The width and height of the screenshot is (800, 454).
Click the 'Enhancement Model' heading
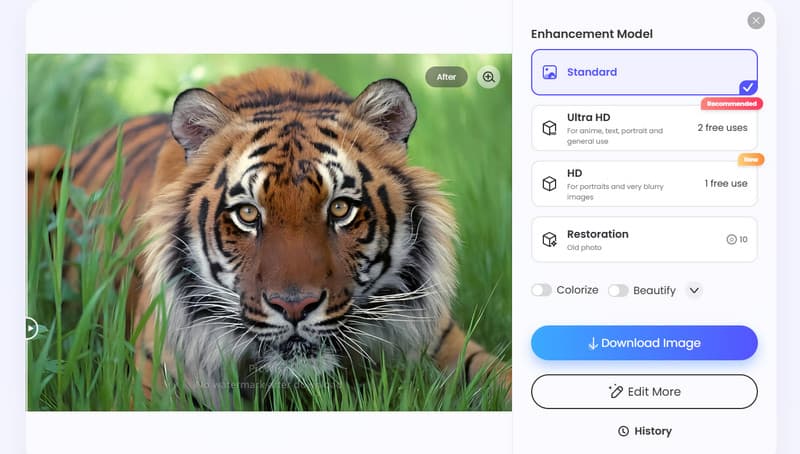[592, 34]
